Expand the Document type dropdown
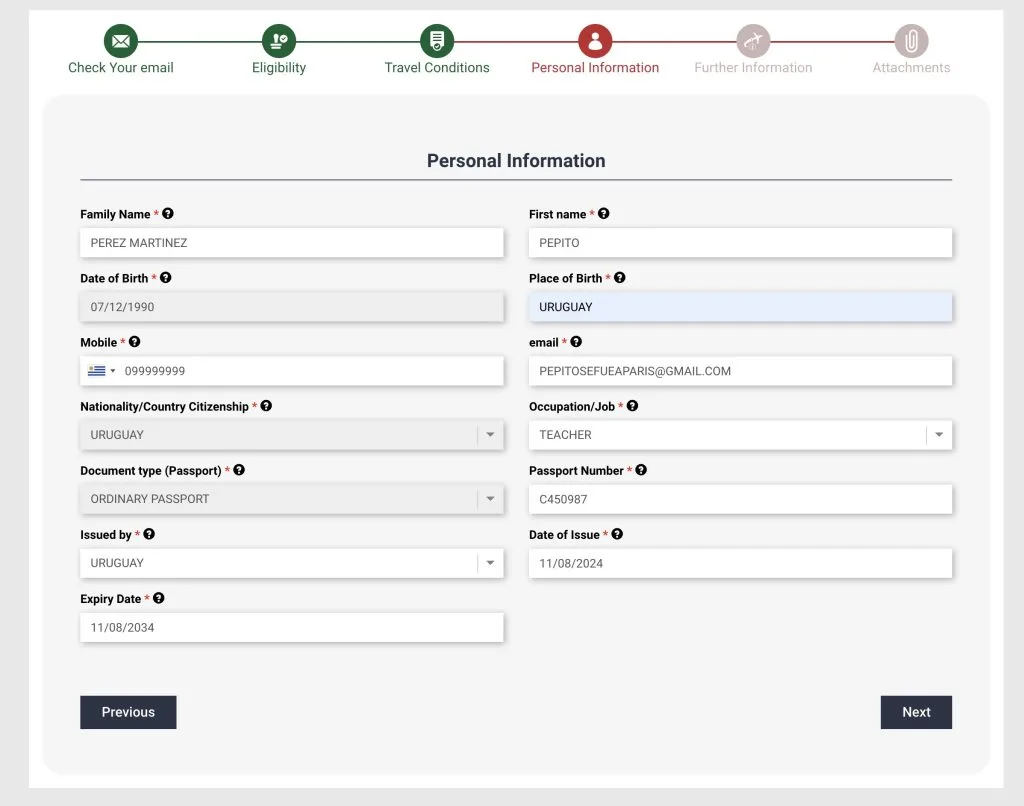 point(490,499)
